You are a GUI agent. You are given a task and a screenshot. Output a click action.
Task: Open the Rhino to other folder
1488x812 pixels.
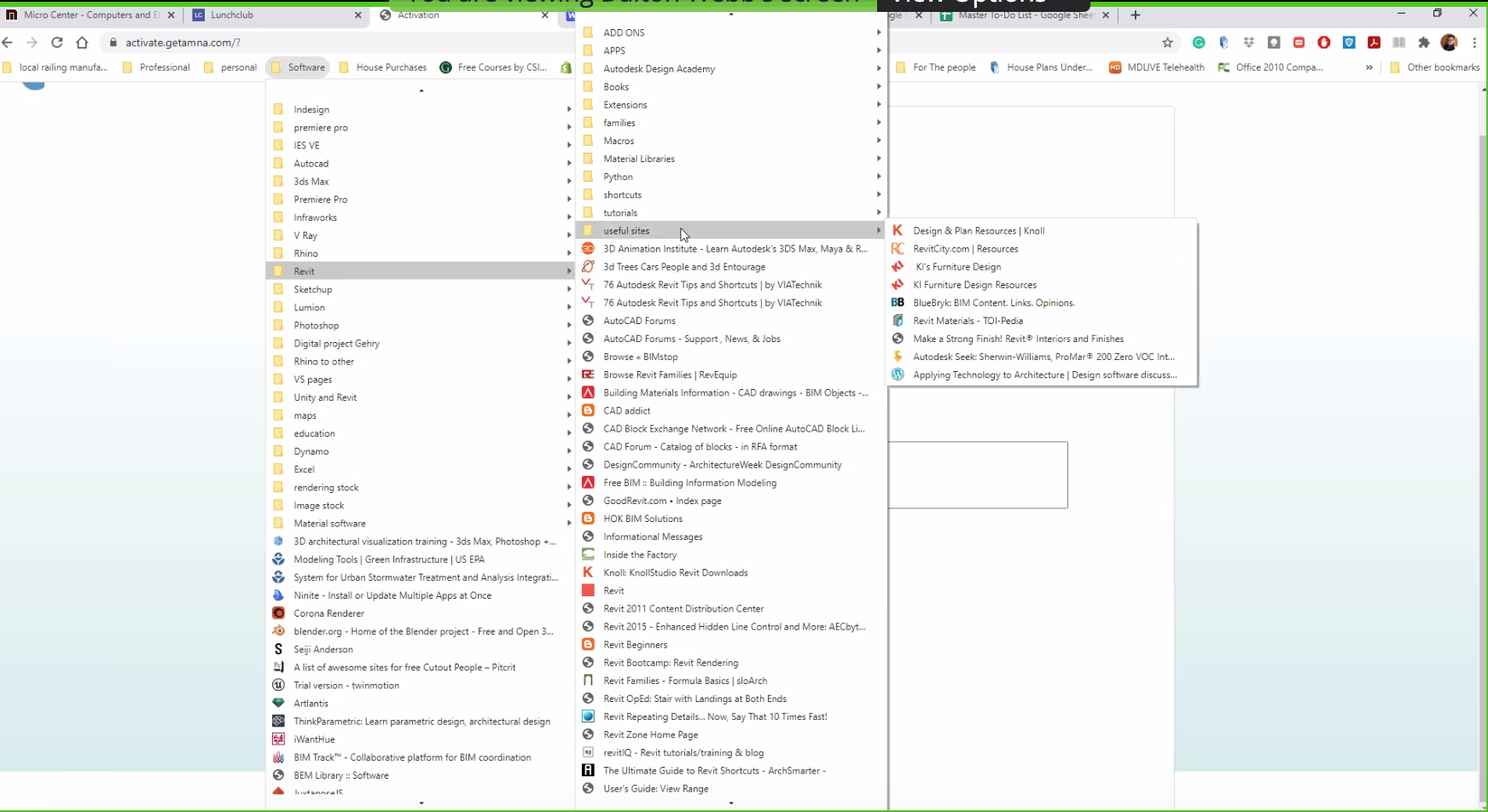pos(421,362)
